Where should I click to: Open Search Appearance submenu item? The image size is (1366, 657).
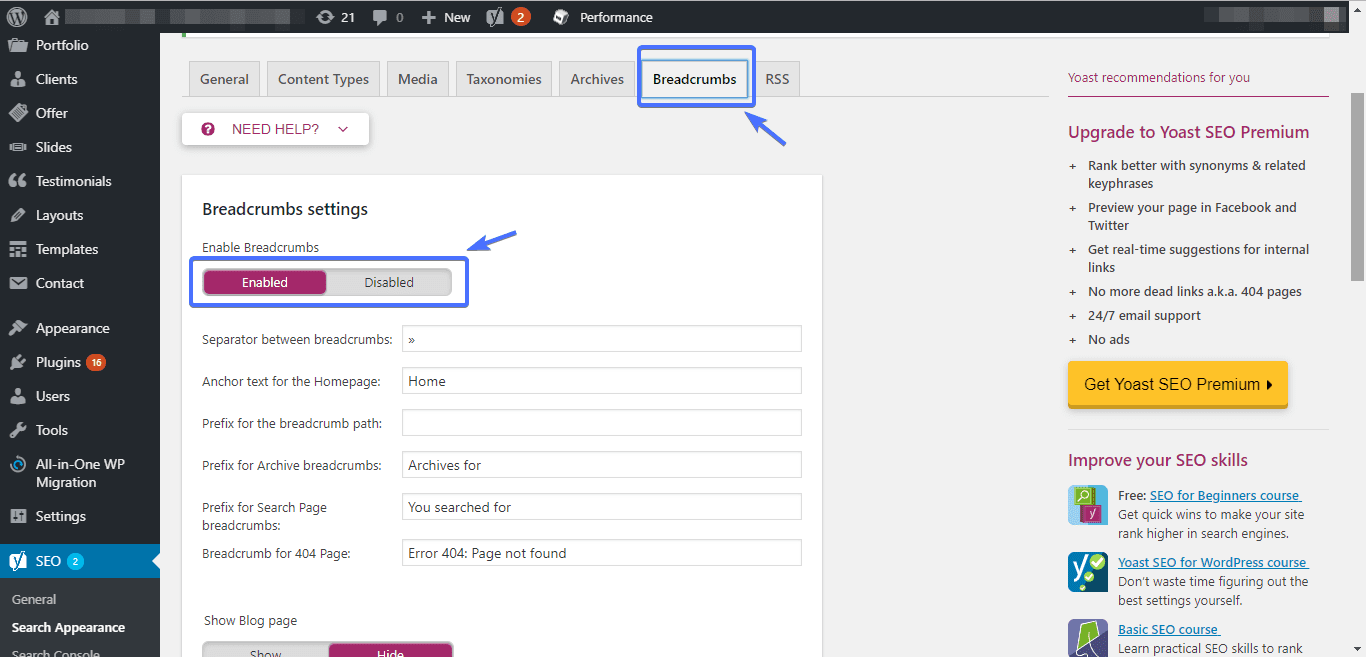click(68, 627)
